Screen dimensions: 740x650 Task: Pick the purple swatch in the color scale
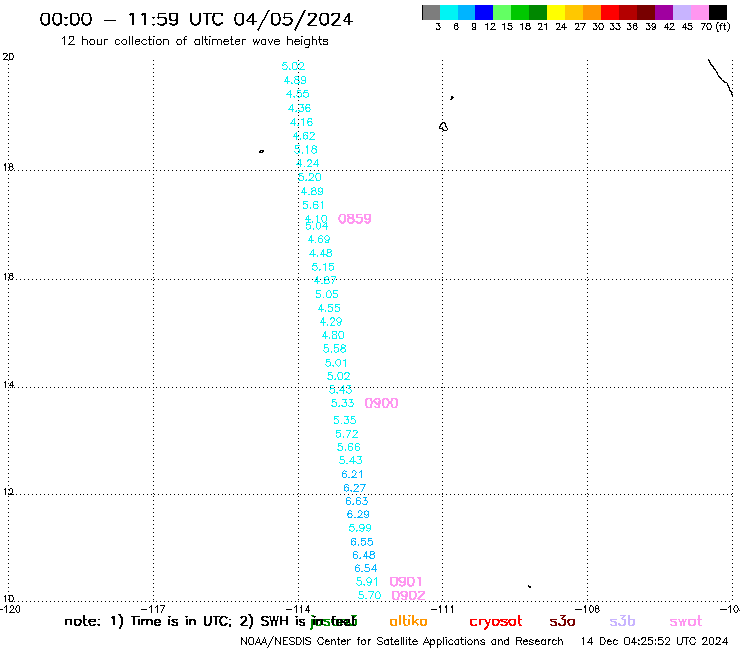(664, 12)
